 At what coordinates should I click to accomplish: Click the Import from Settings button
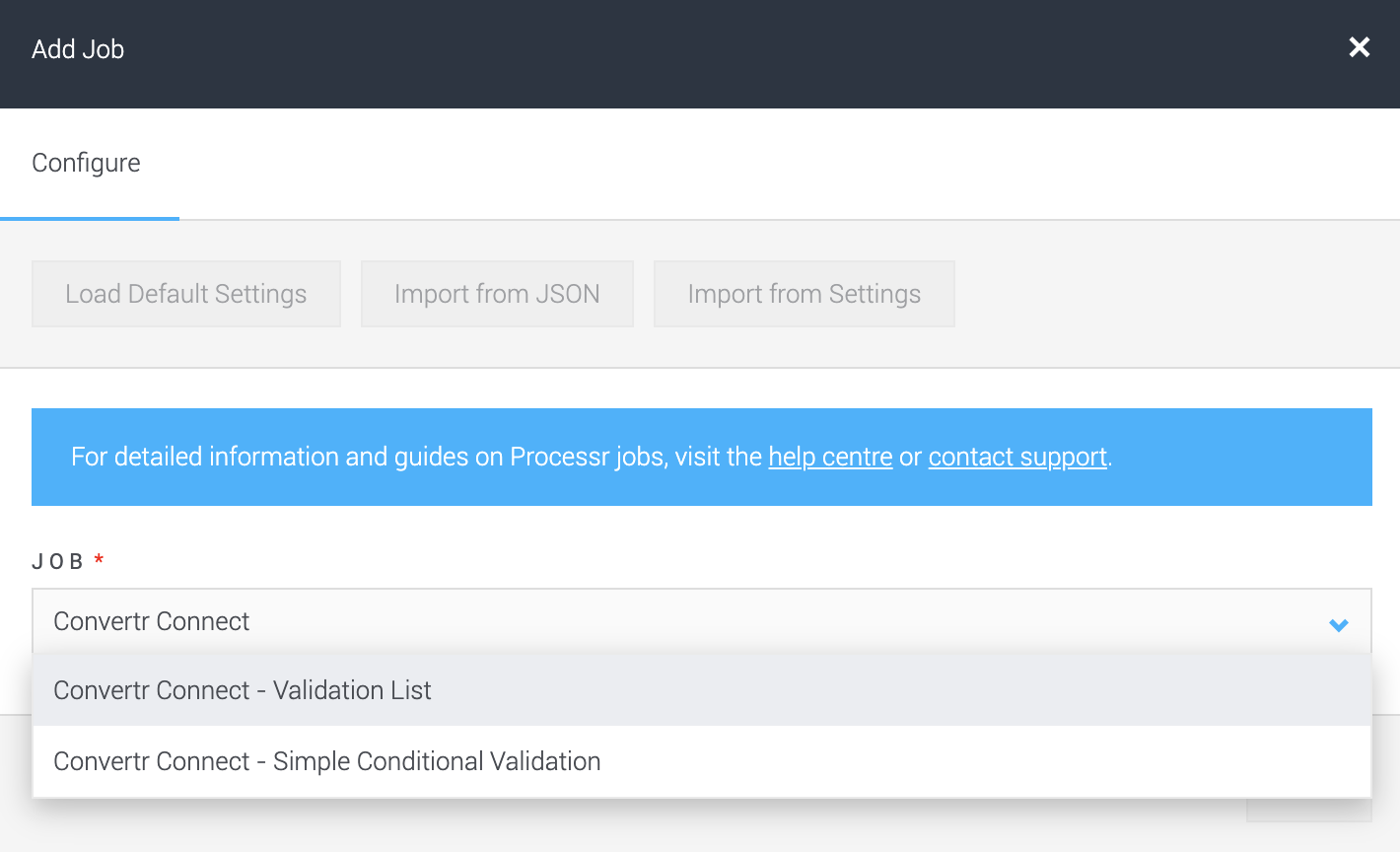coord(805,294)
